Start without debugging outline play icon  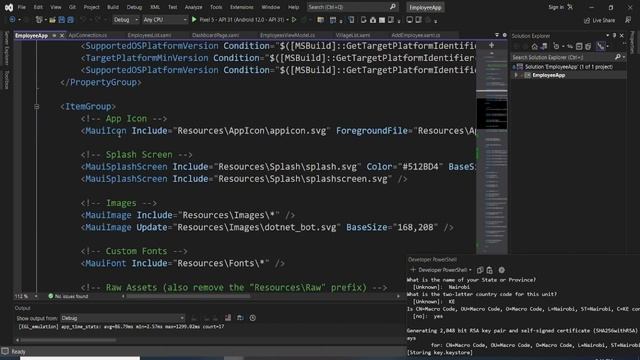click(x=294, y=20)
